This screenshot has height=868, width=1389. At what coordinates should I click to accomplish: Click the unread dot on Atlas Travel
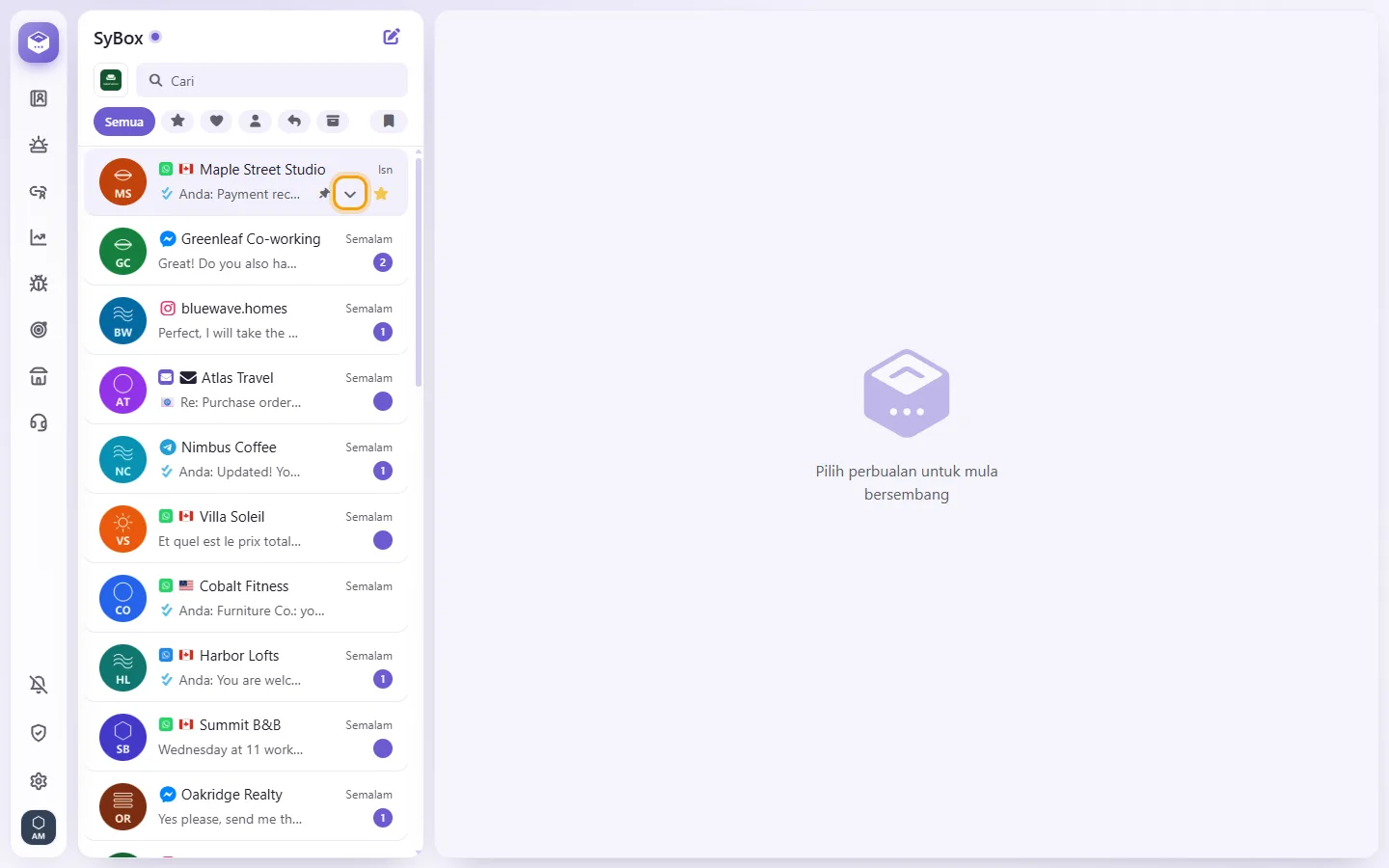(383, 401)
